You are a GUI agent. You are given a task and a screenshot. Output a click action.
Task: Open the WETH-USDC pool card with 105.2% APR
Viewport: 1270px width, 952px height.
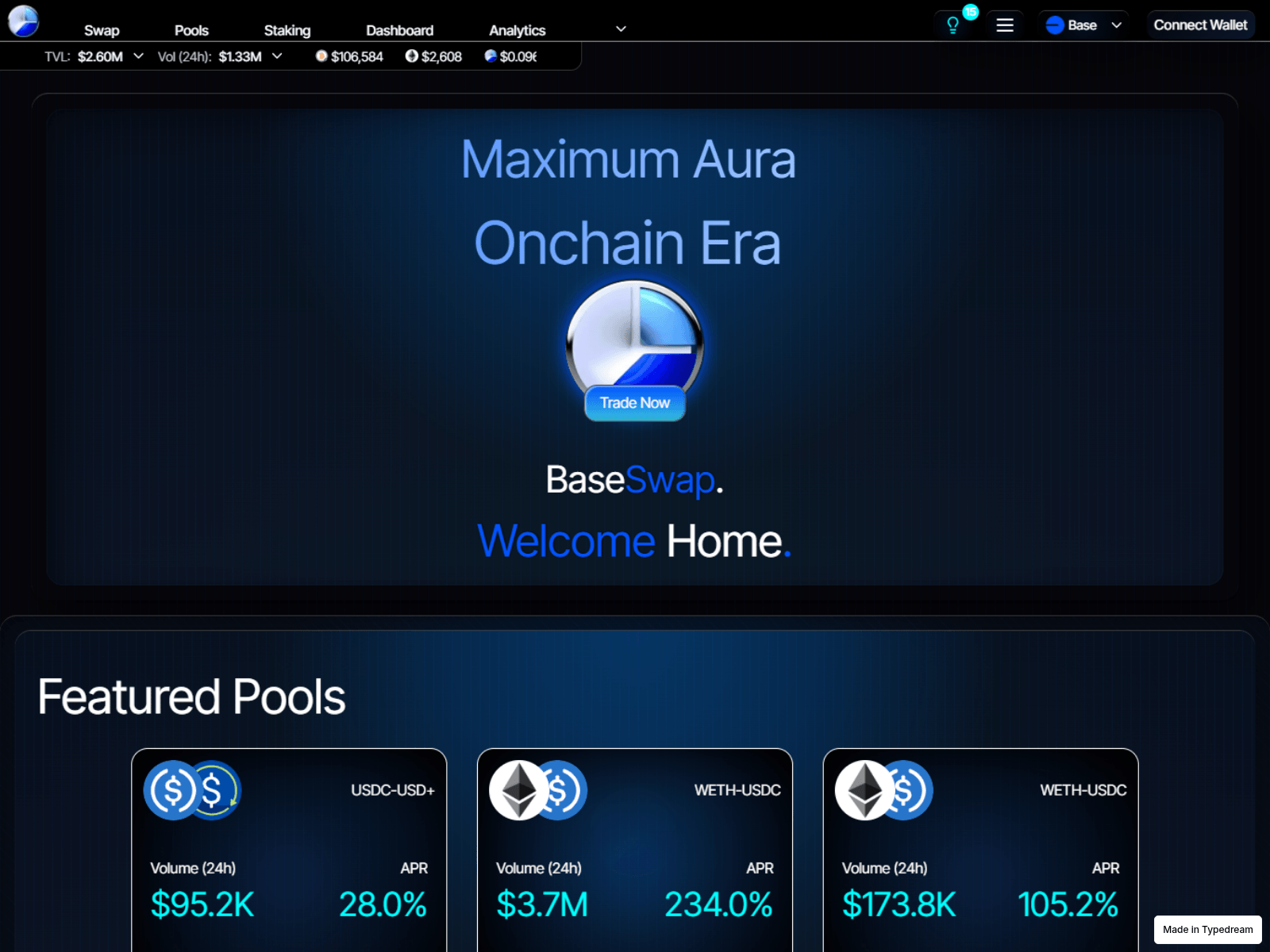[x=981, y=850]
